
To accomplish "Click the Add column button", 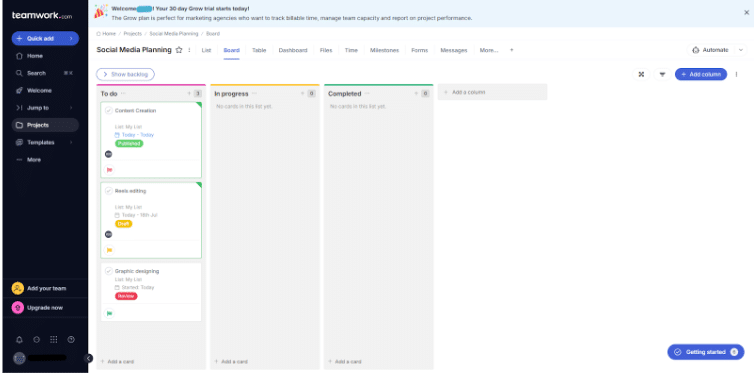I will (701, 74).
